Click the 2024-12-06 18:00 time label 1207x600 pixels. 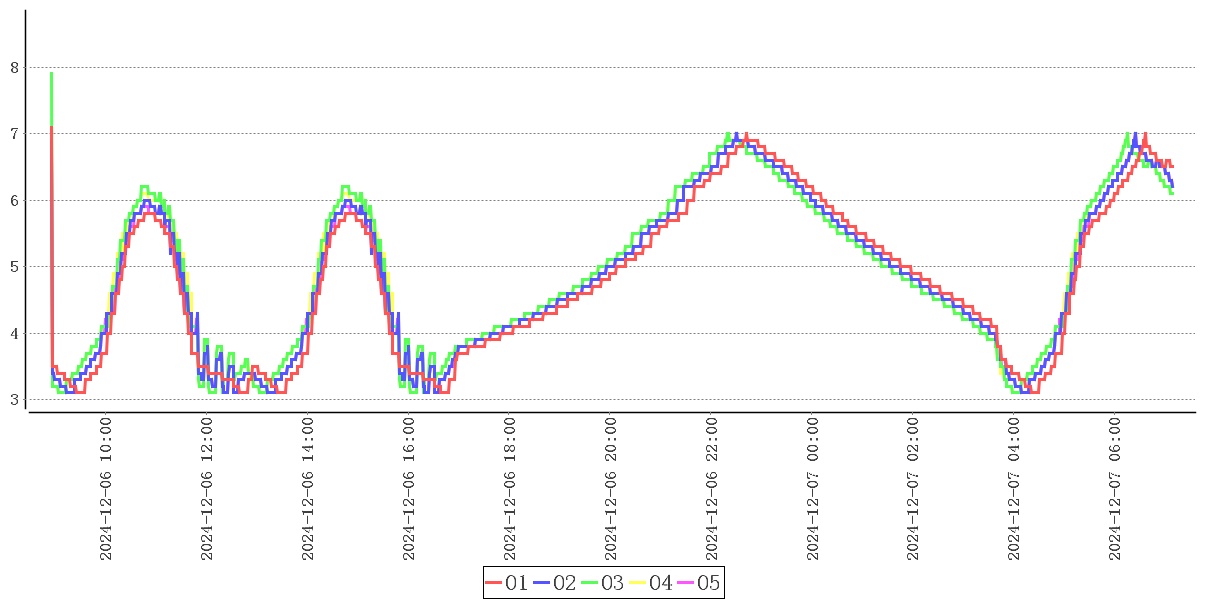point(509,490)
